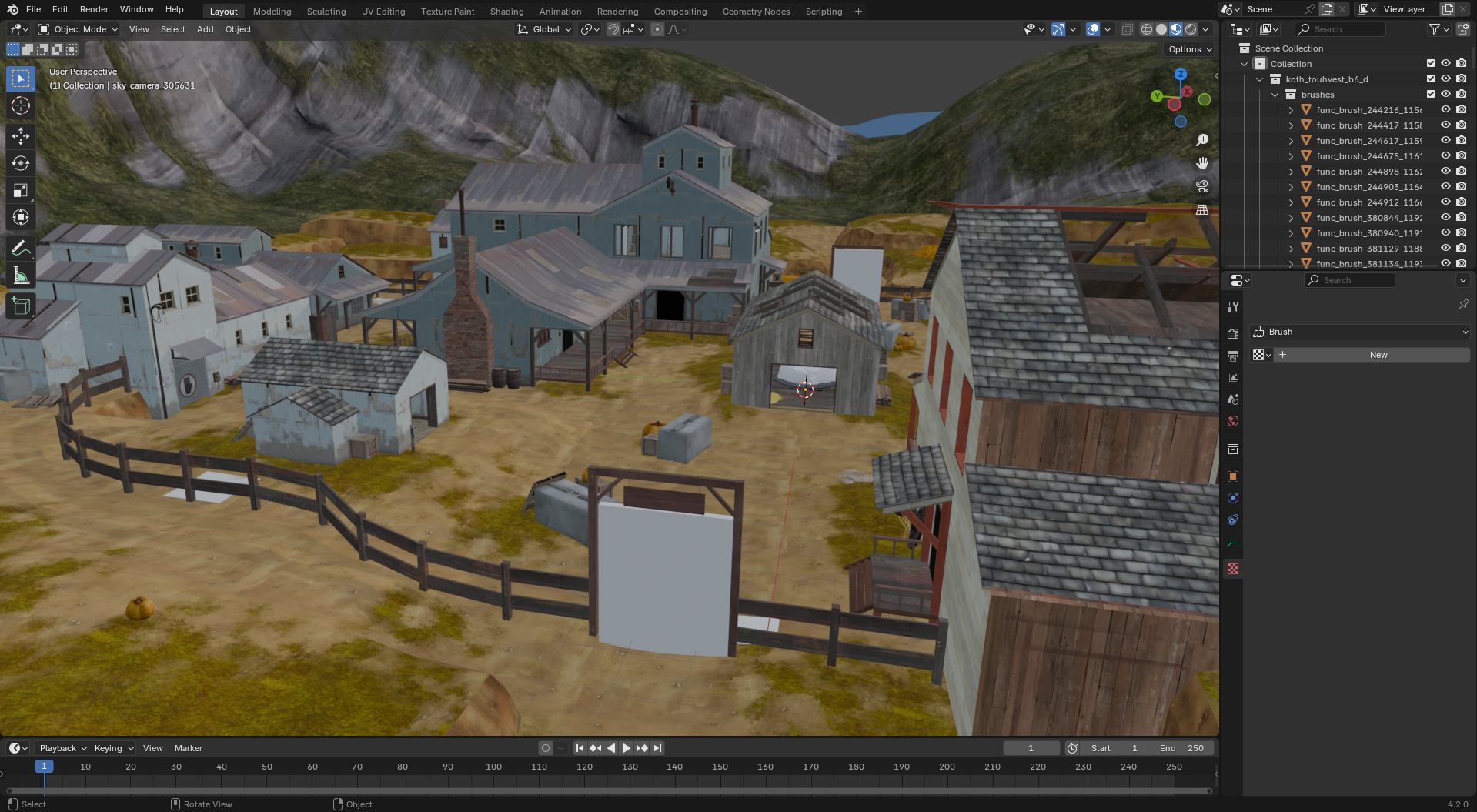Open the Physics properties tab
Viewport: 1477px width, 812px height.
[1233, 498]
